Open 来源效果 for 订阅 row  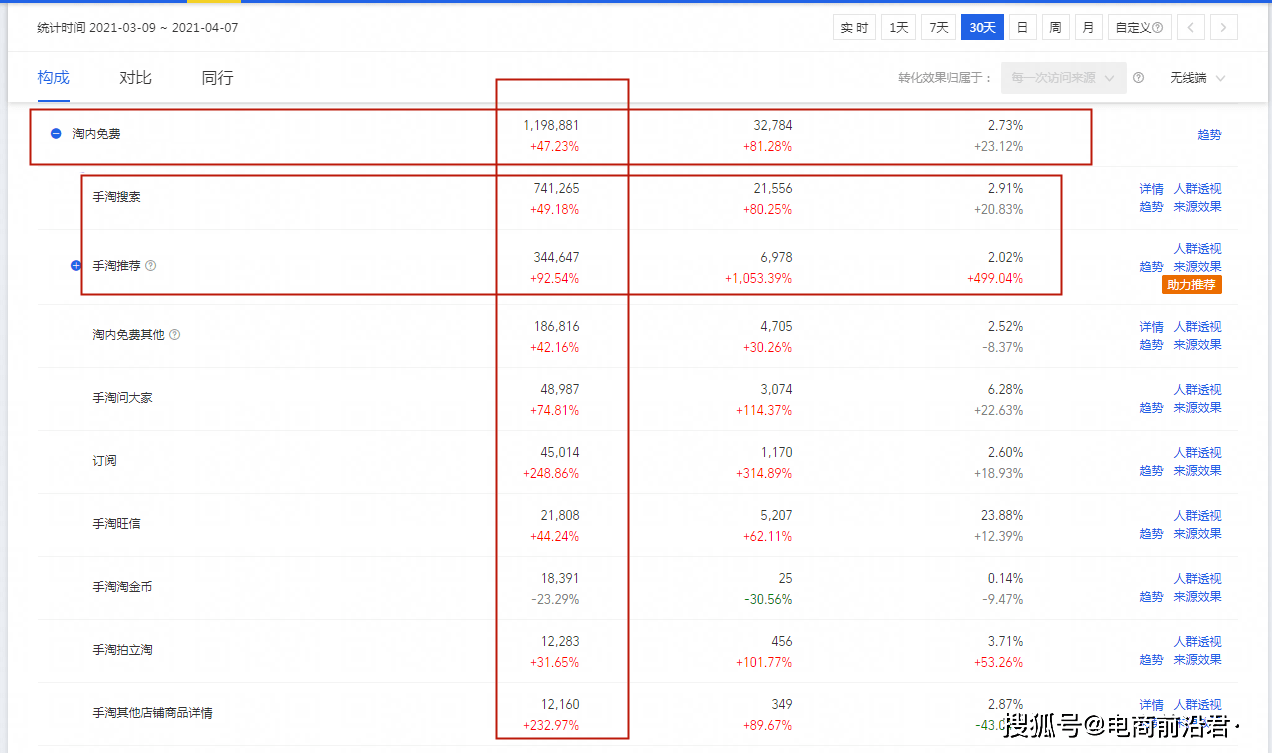point(1197,471)
